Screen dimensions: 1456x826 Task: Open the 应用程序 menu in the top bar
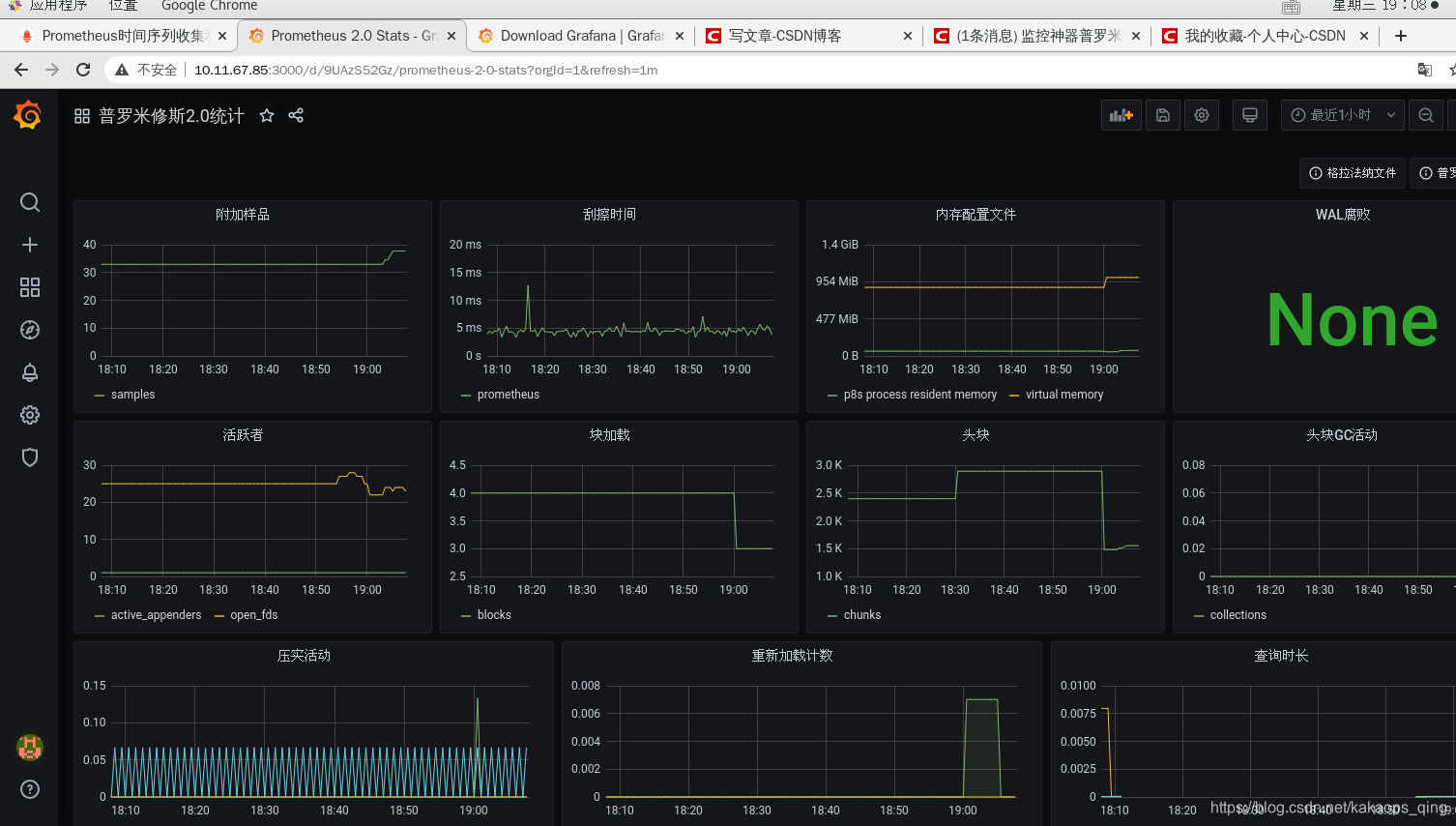57,6
